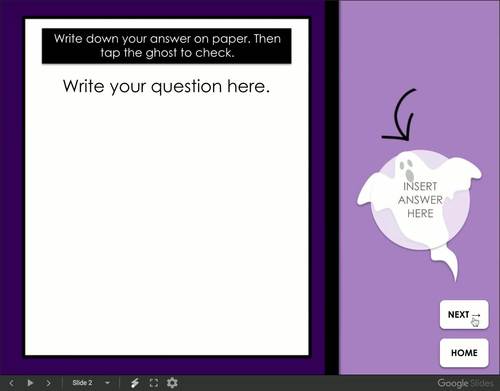Start the slideshow play button
The image size is (500, 391).
(x=30, y=383)
